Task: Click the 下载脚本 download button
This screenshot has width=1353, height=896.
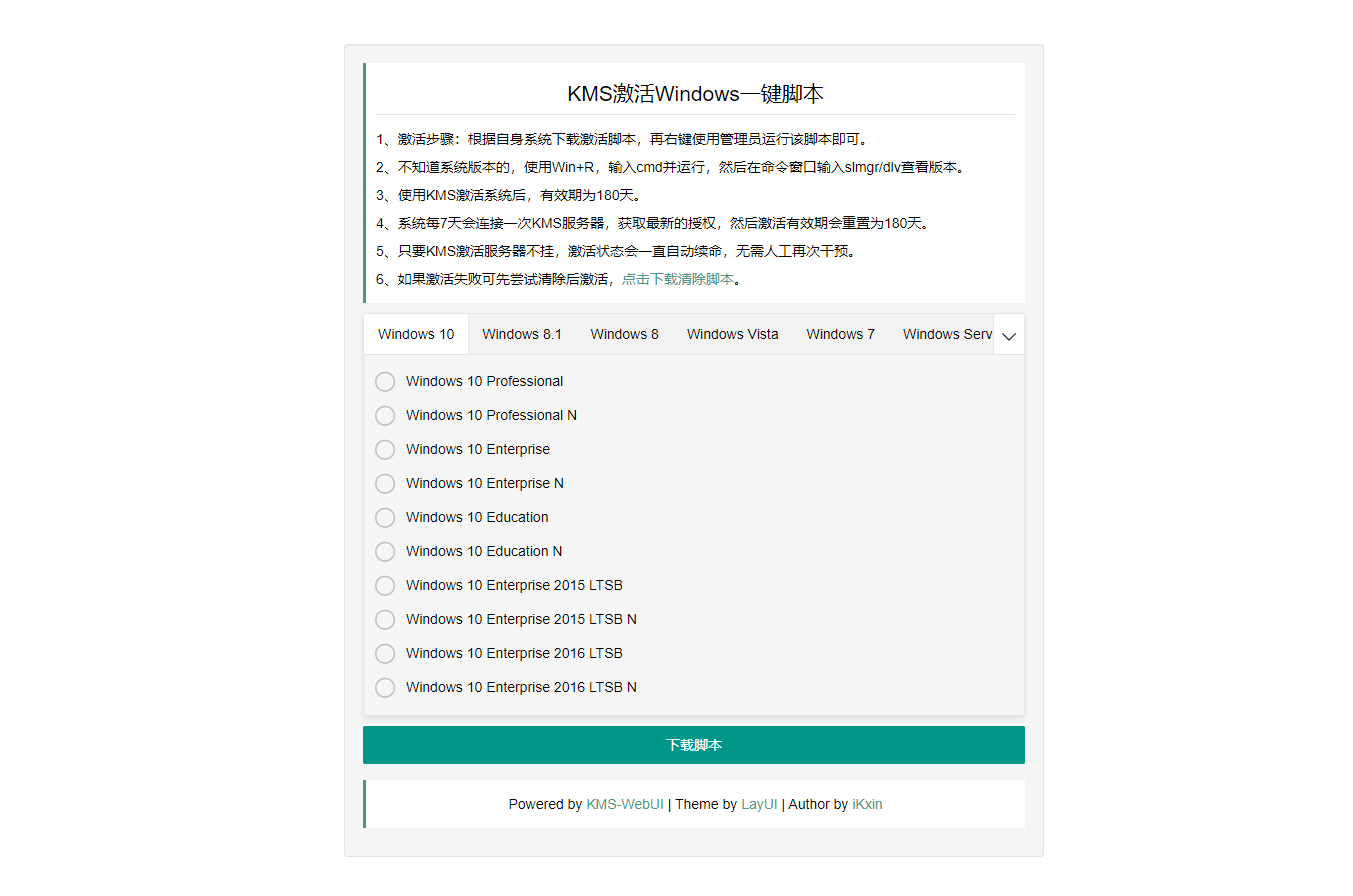Action: click(693, 744)
